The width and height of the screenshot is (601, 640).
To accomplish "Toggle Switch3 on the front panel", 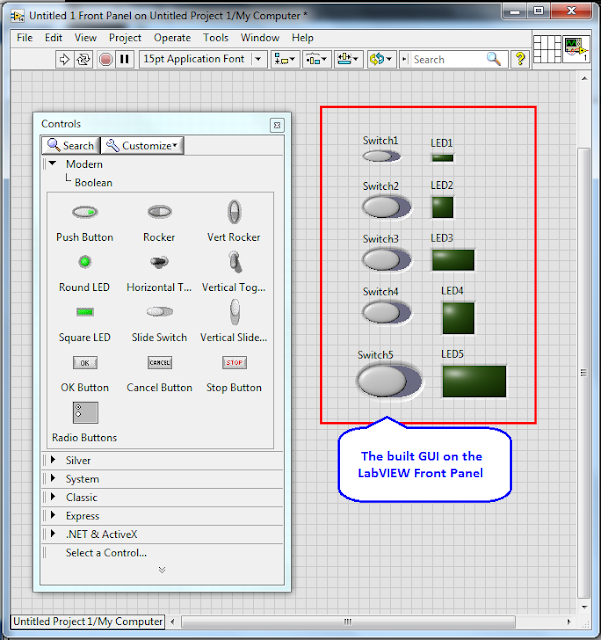I will [386, 260].
